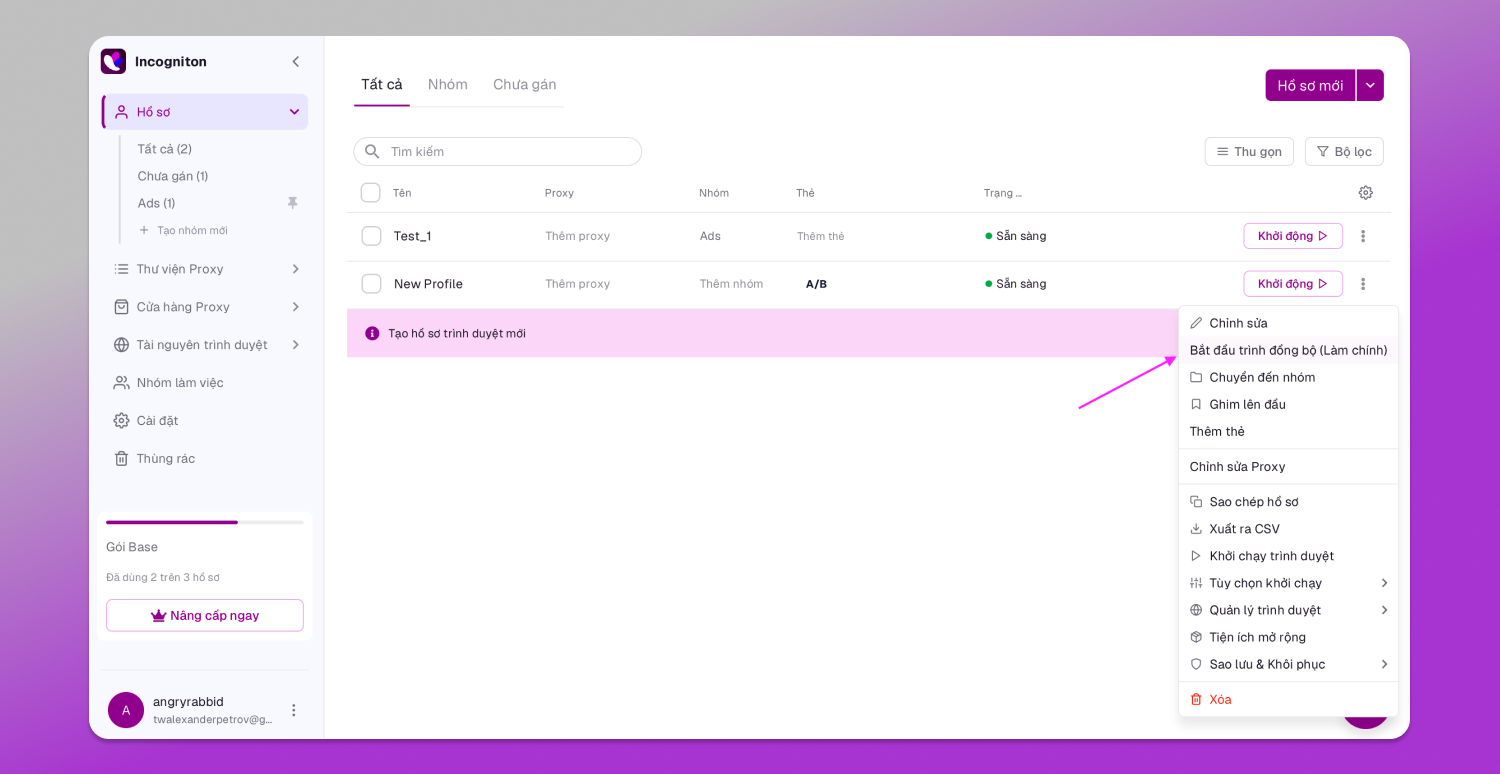The height and width of the screenshot is (774, 1500).
Task: Click Thêm nhóm in the New Profile row
Action: 731,284
